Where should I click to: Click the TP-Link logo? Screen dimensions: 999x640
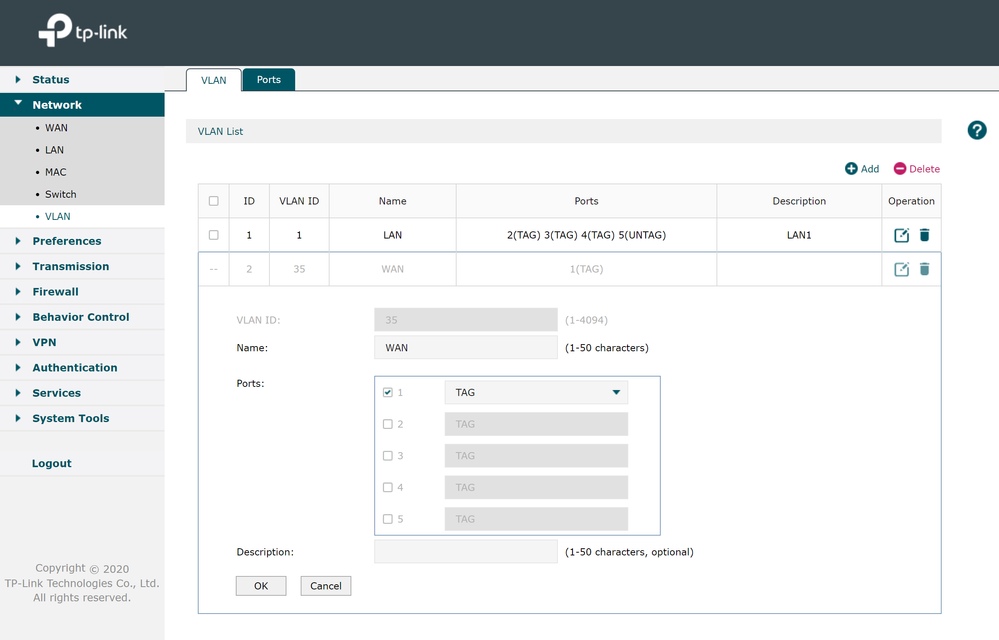pyautogui.click(x=83, y=32)
